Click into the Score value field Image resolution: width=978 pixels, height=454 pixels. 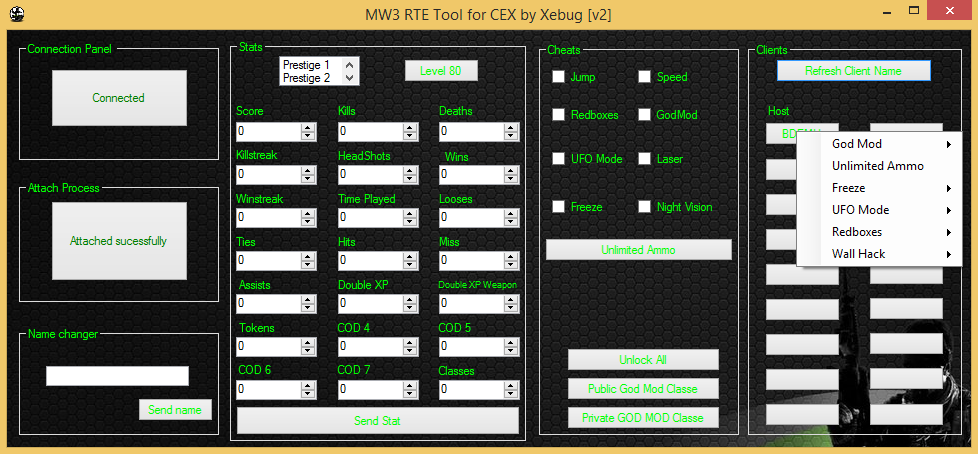268,132
